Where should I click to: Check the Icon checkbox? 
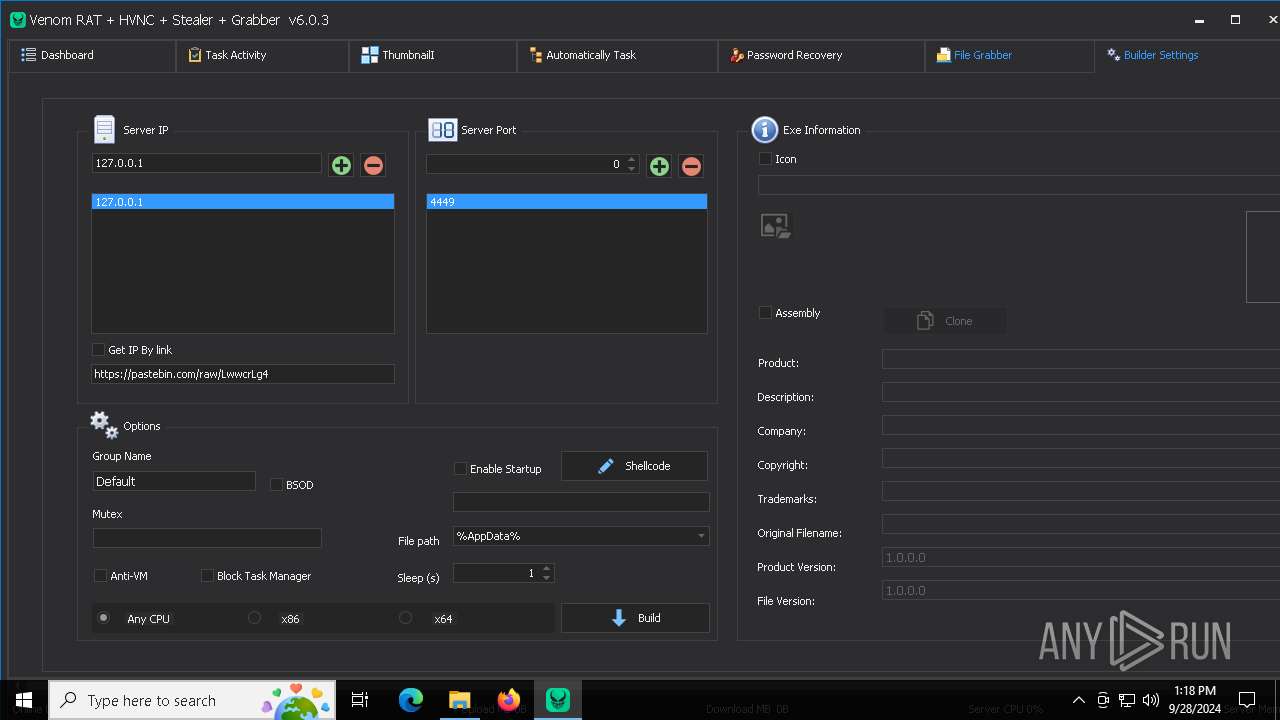pyautogui.click(x=765, y=158)
